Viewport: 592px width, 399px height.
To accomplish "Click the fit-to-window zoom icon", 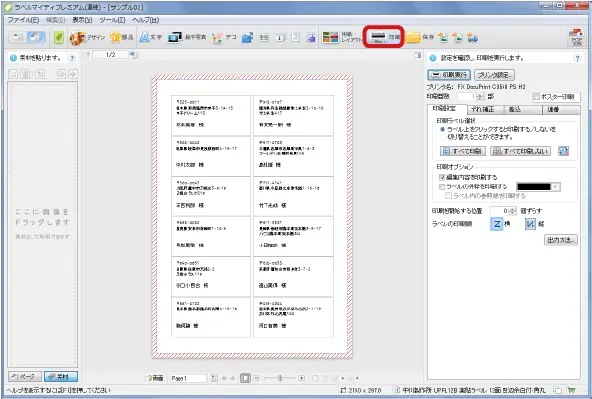I will tap(245, 378).
